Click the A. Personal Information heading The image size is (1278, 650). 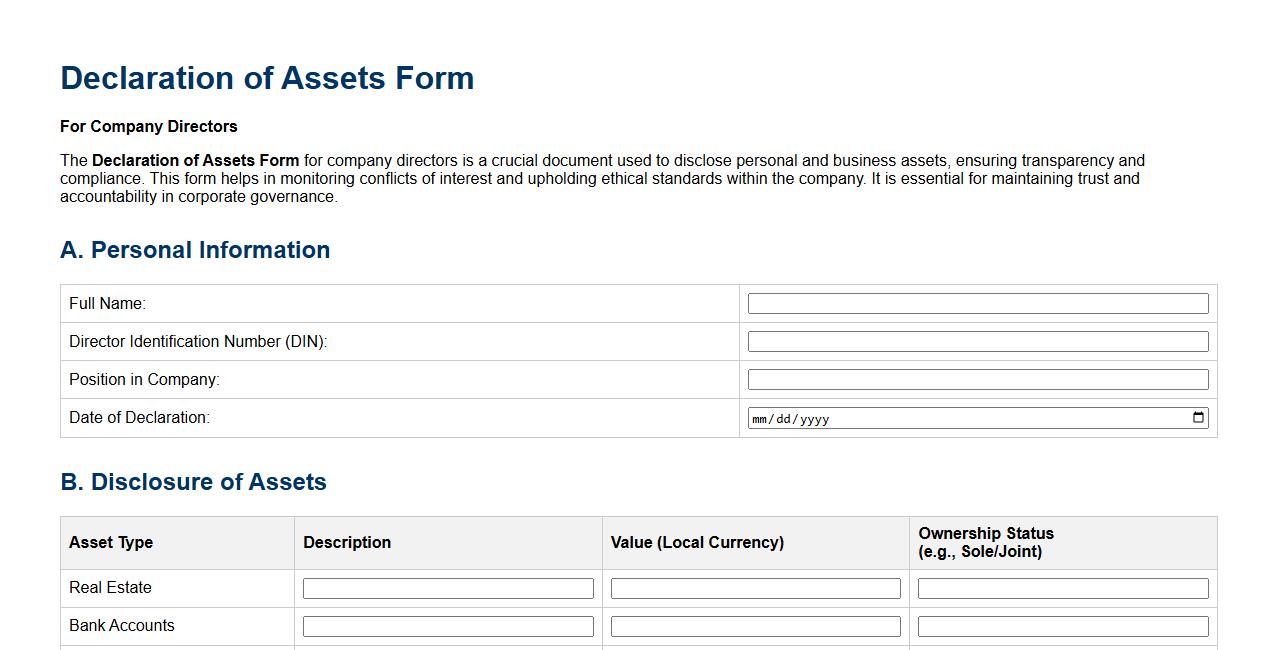[x=195, y=250]
